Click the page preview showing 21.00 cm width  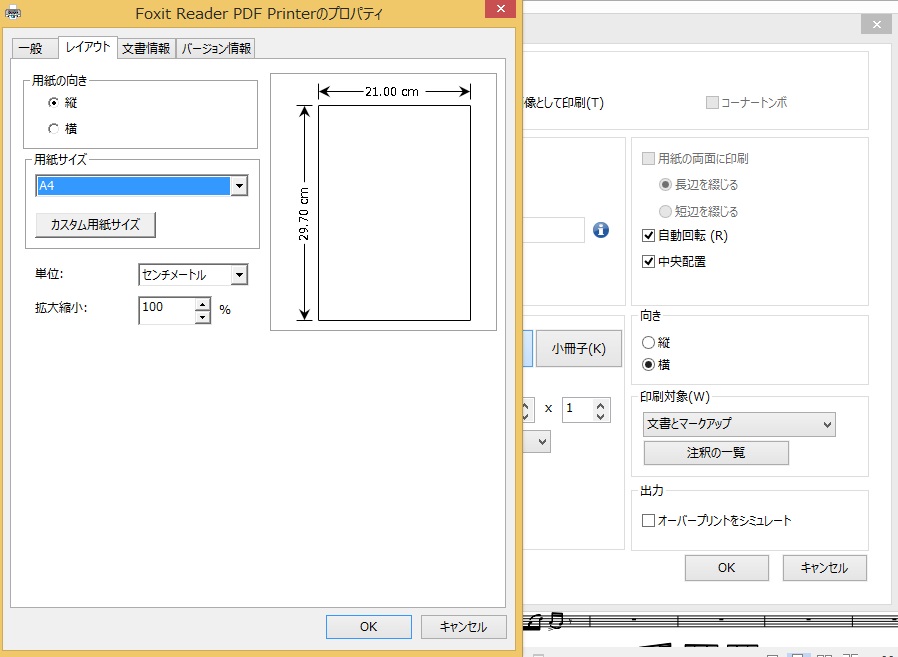click(394, 213)
